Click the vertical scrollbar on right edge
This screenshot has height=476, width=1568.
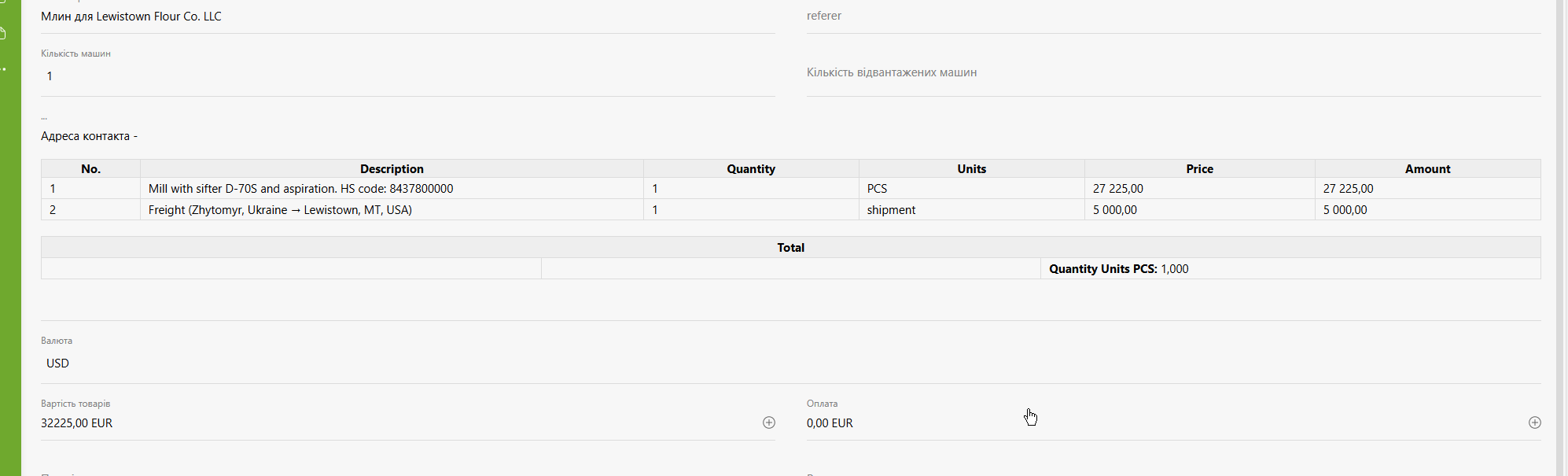1560,236
